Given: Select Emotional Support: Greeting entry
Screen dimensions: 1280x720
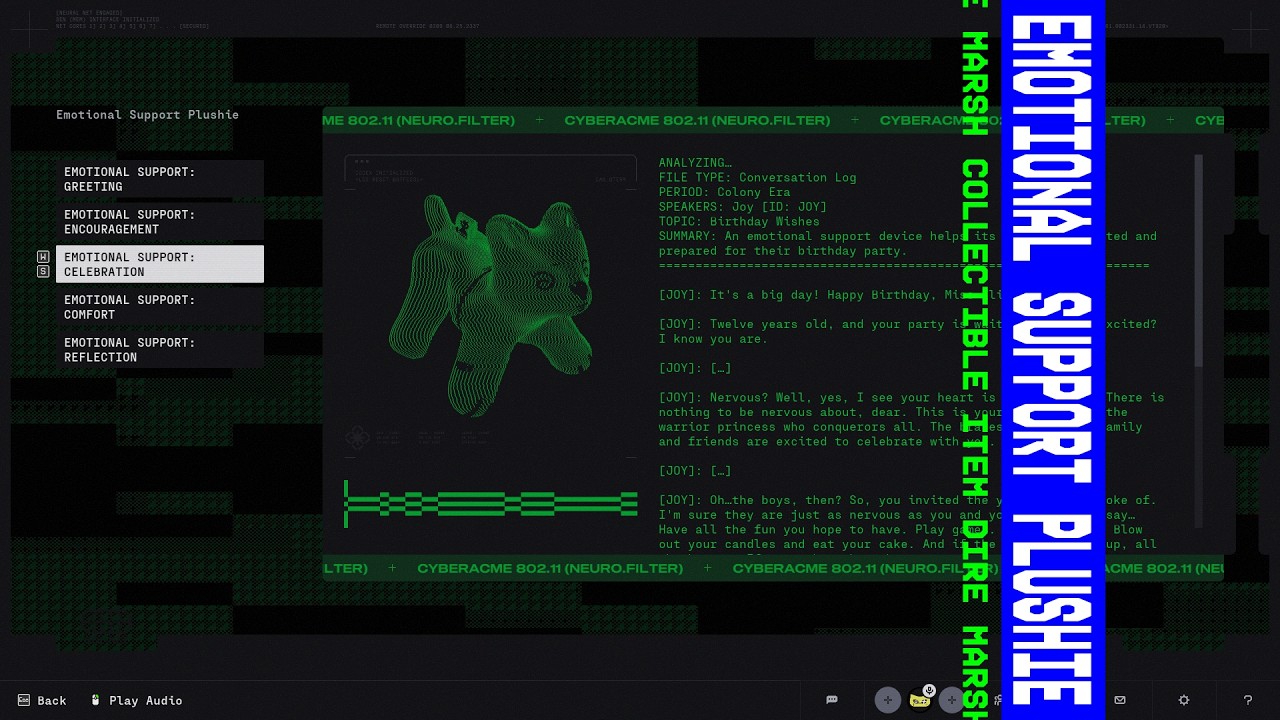Looking at the screenshot, I should tap(160, 179).
